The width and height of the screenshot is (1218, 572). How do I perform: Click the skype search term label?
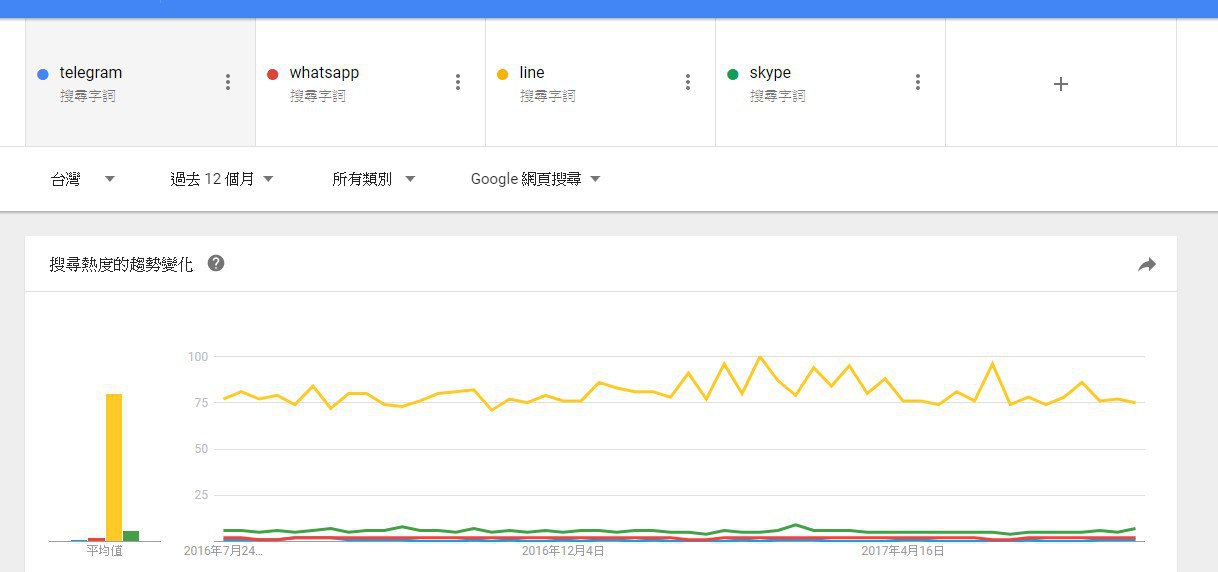[770, 73]
